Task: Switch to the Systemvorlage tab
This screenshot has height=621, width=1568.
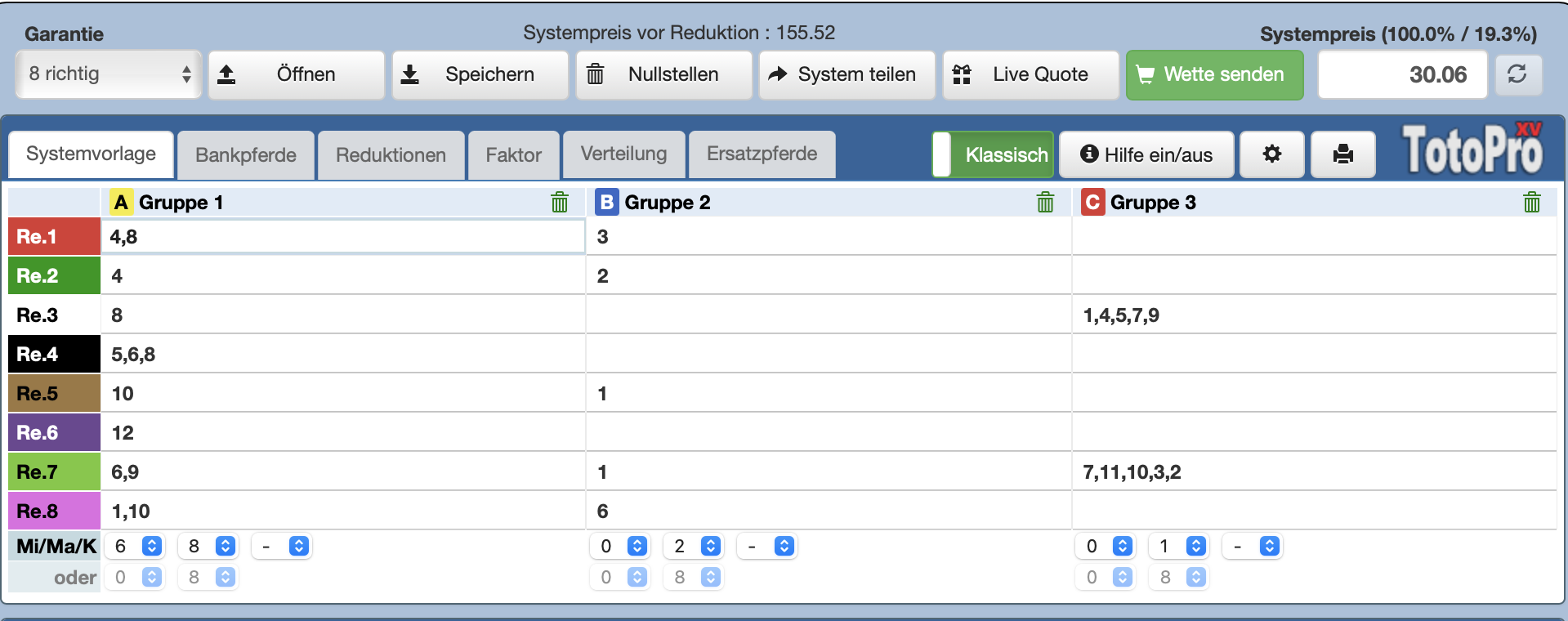Action: [x=92, y=154]
